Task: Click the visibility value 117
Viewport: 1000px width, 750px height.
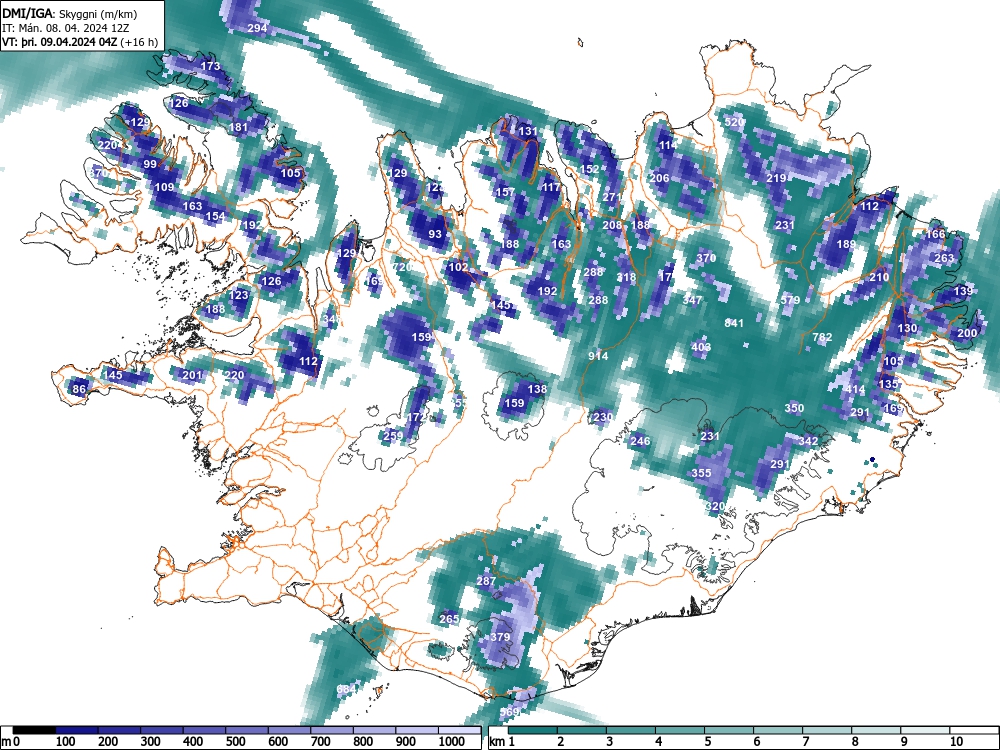Action: [x=551, y=187]
